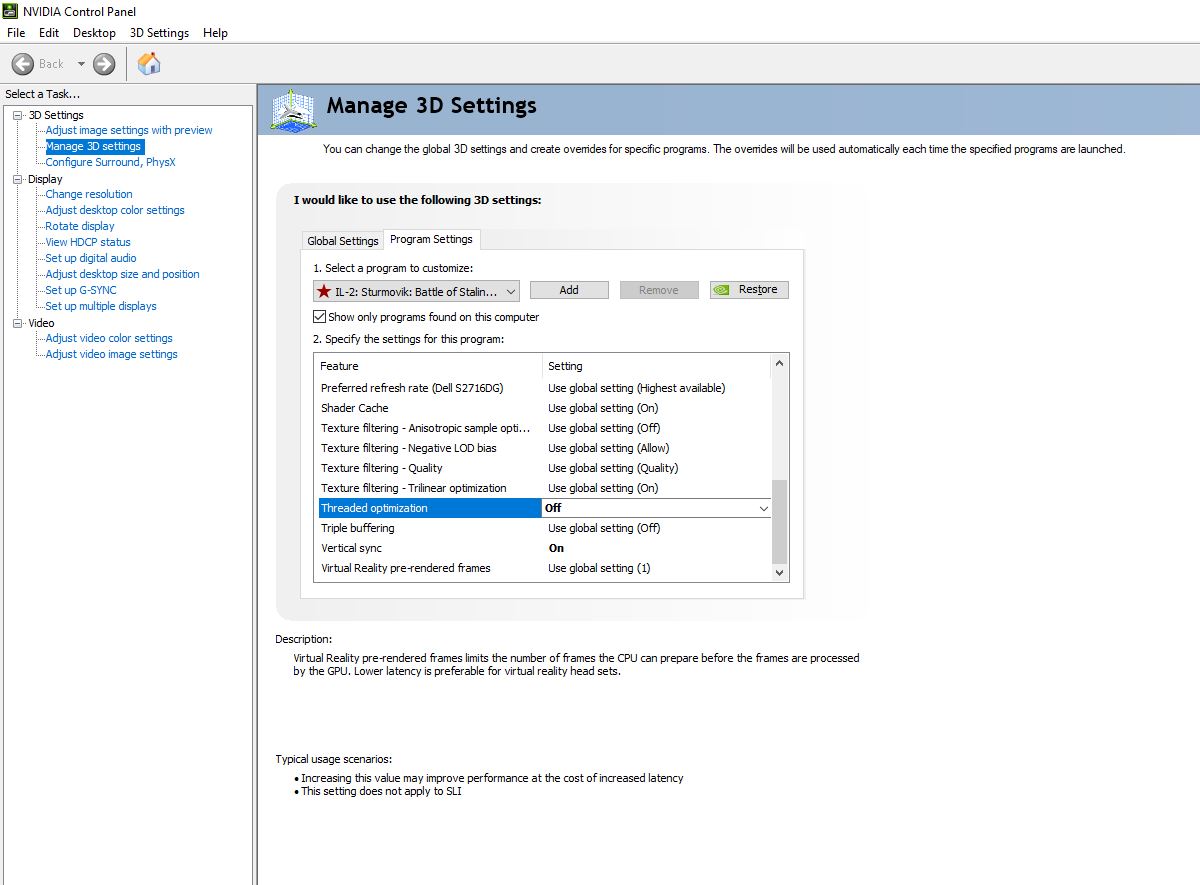
Task: Open Set up G-SYNC
Action: (81, 290)
